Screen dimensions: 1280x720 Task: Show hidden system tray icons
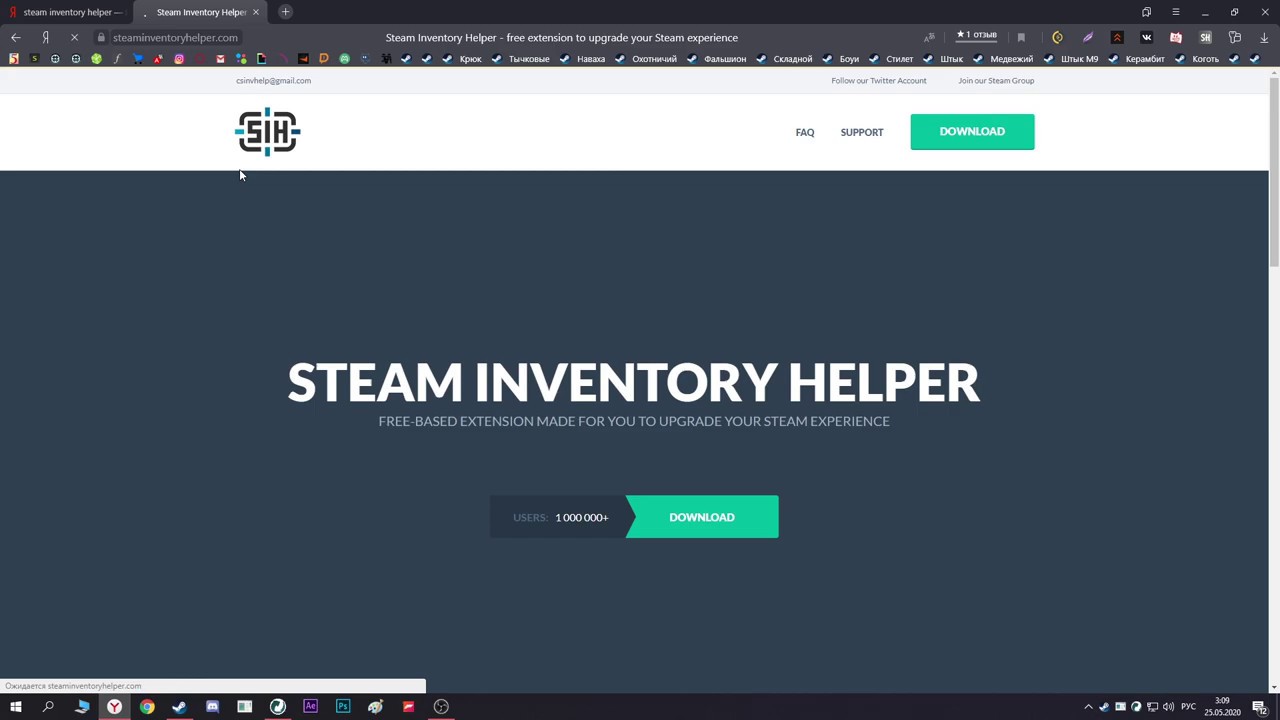[x=1088, y=707]
